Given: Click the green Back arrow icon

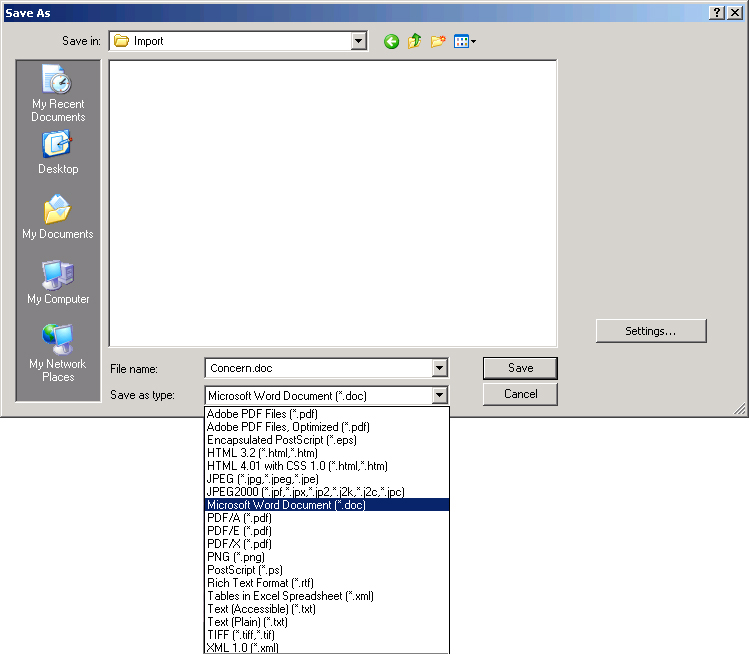Looking at the screenshot, I should [391, 42].
